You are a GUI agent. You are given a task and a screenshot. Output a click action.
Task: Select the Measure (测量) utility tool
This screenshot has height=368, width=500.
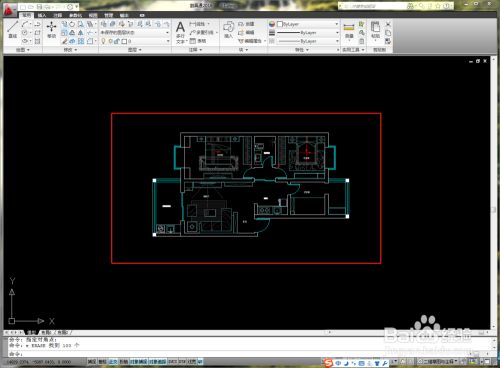point(349,30)
